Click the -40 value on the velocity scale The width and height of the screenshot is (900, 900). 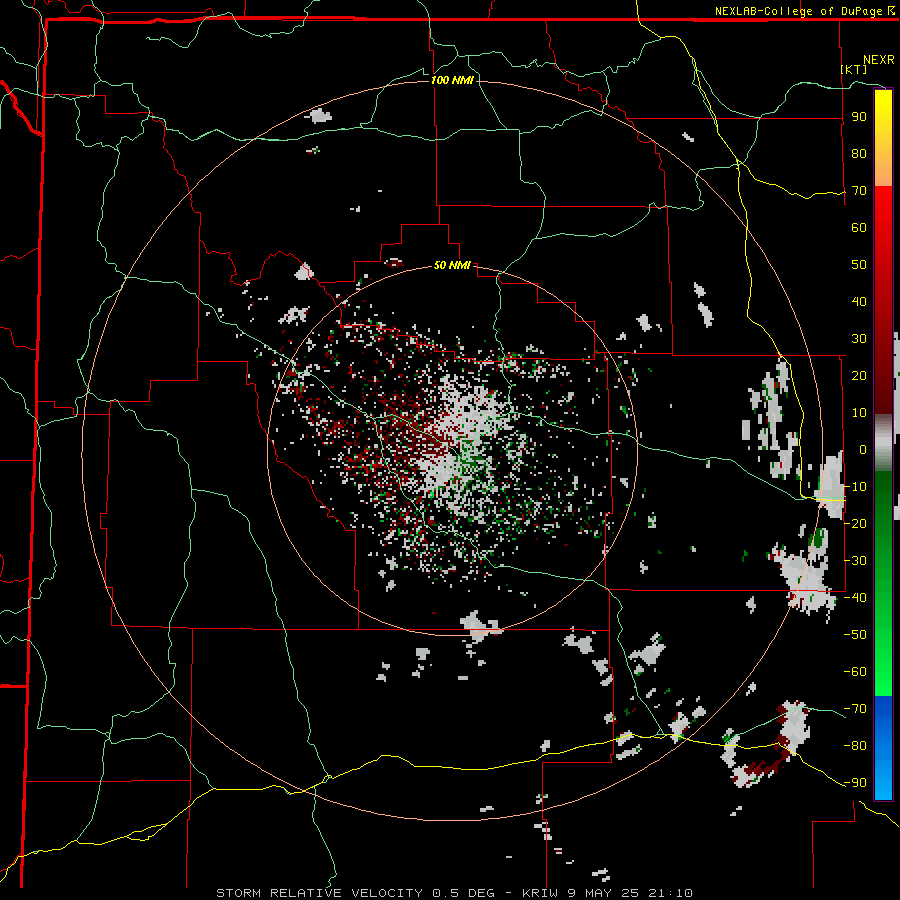pos(855,598)
